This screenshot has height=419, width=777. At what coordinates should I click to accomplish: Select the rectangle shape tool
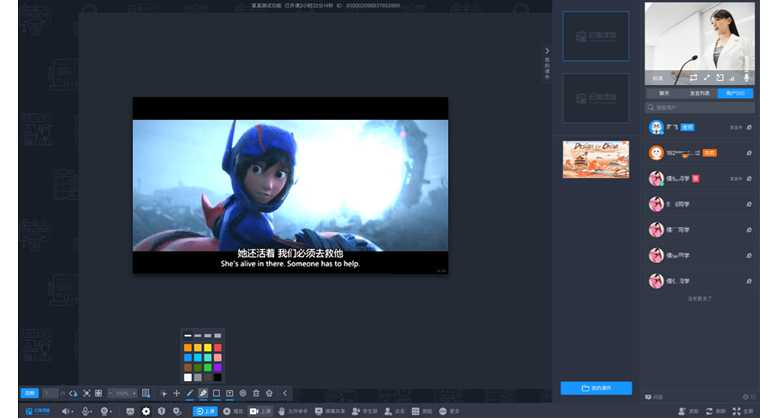click(216, 393)
